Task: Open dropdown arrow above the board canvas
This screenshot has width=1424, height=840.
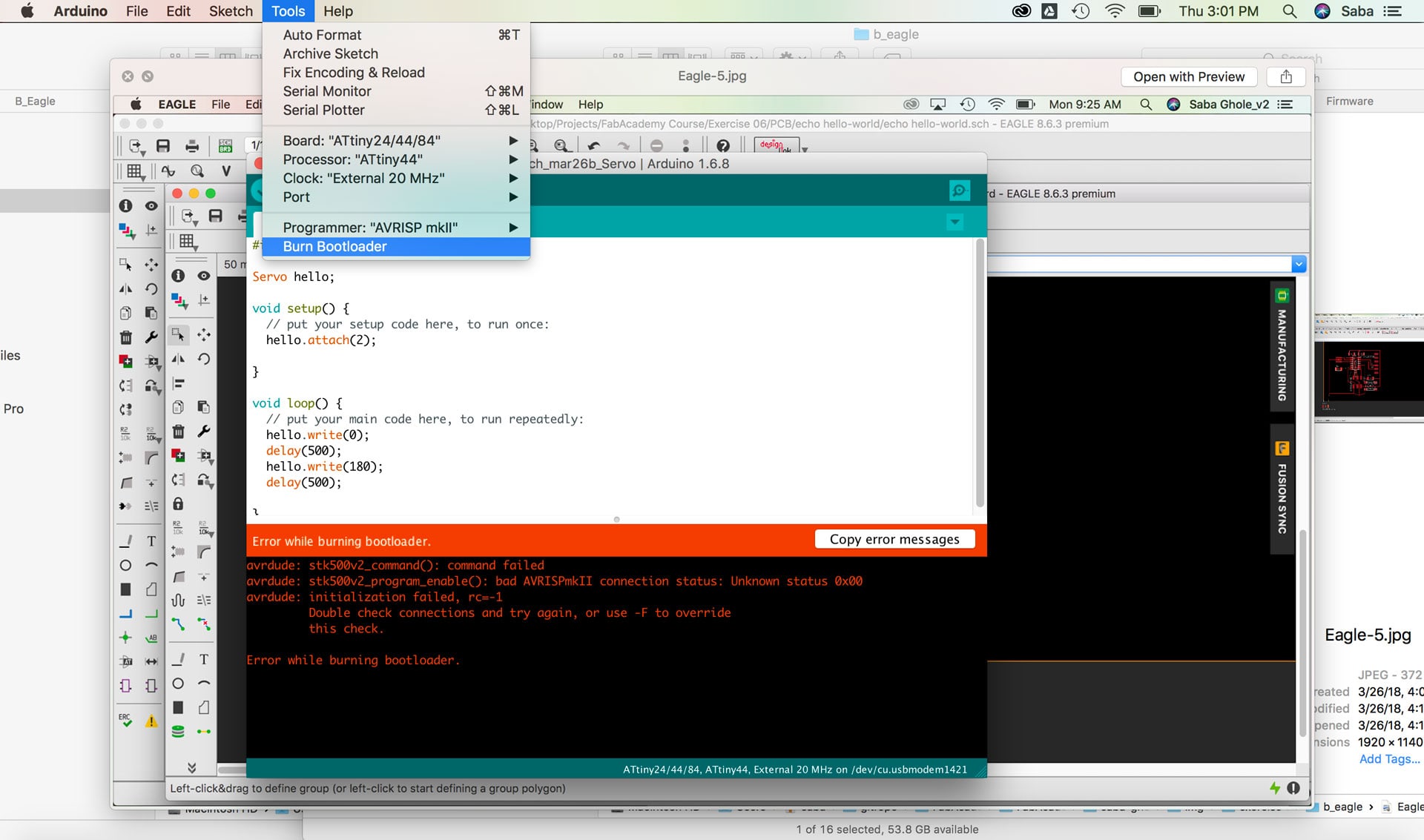Action: (x=1299, y=264)
